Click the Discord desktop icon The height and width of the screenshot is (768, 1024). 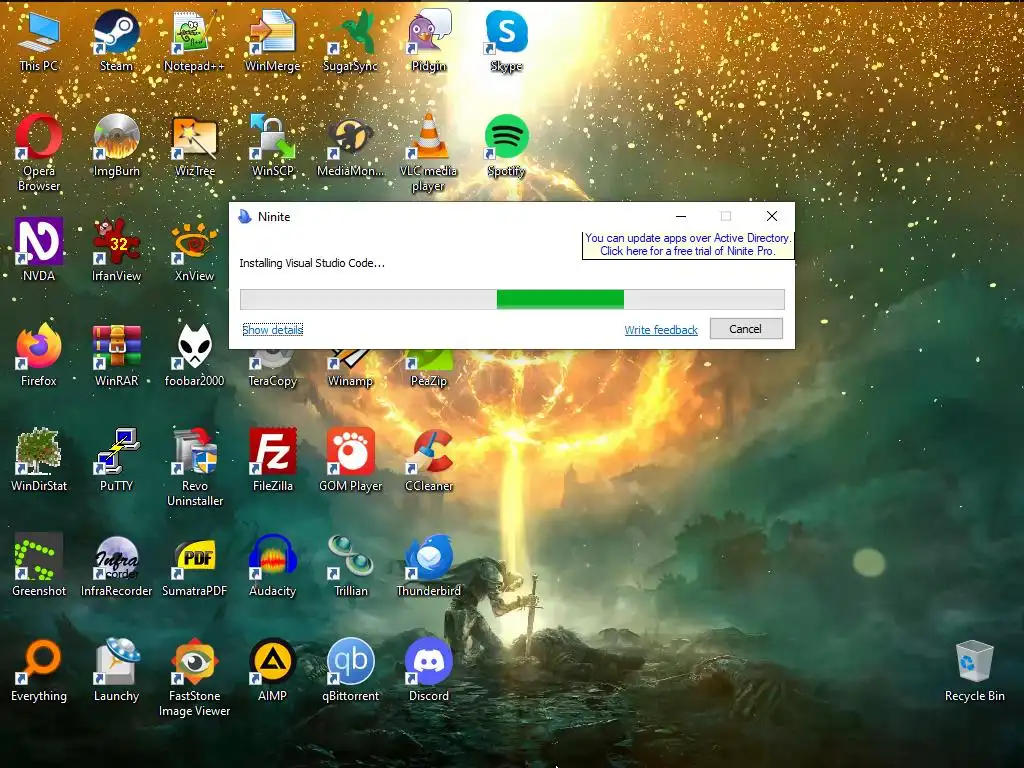click(428, 670)
